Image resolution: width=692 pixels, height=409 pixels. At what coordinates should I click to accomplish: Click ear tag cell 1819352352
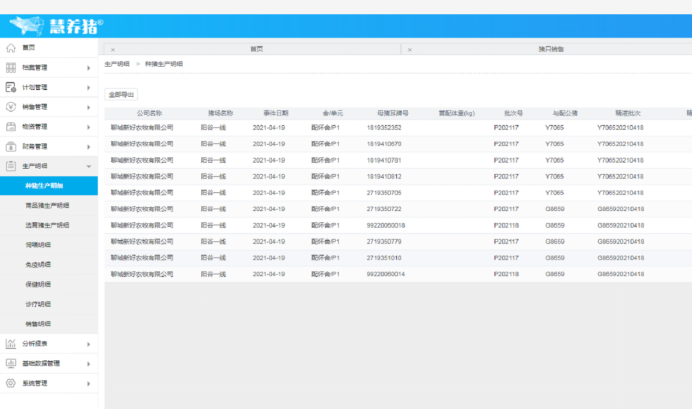(384, 128)
